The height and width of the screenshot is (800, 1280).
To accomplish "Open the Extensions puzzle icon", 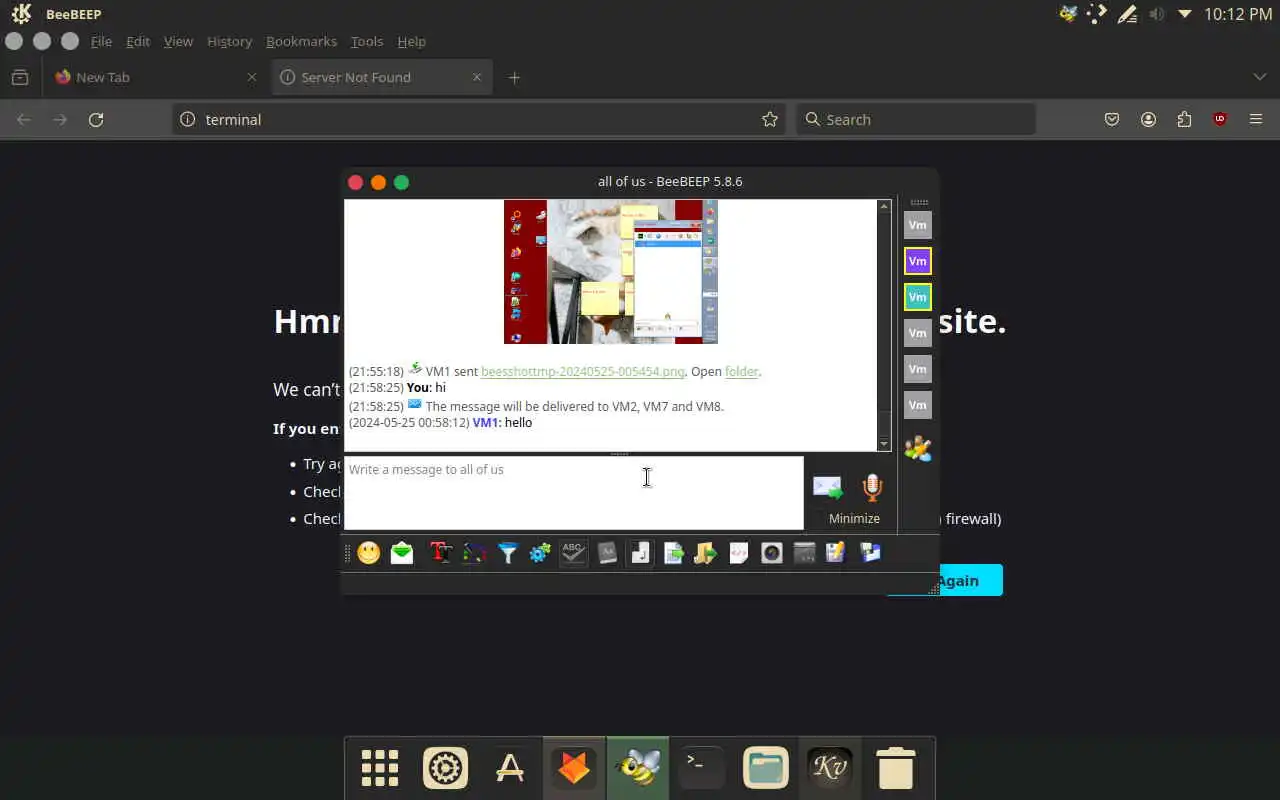I will pos(1184,119).
